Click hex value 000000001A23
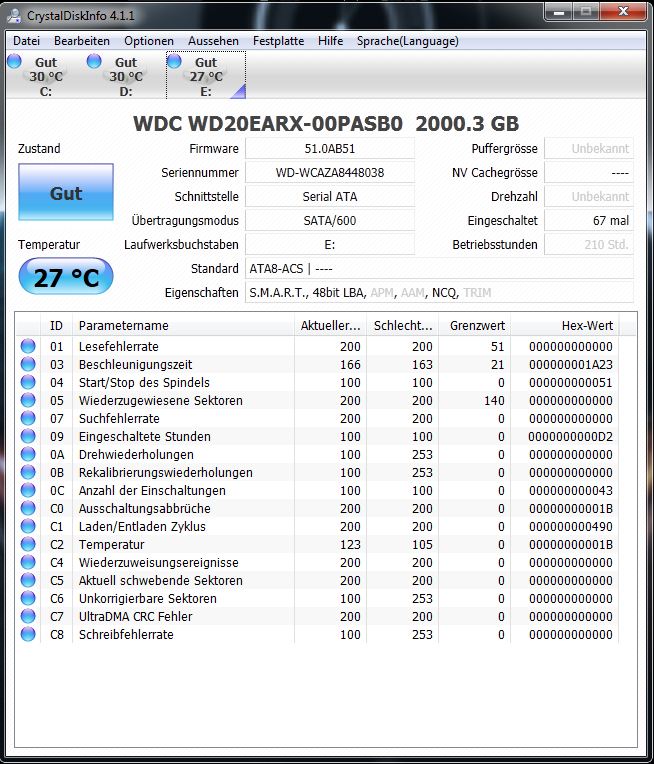The width and height of the screenshot is (654, 764). pyautogui.click(x=571, y=364)
